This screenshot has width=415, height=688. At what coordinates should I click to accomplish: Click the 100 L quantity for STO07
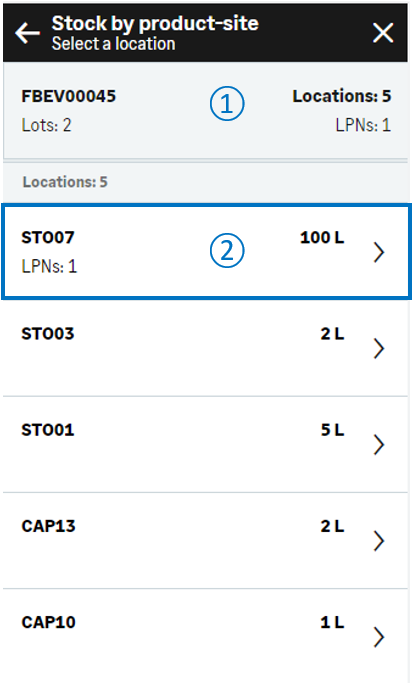tap(322, 237)
